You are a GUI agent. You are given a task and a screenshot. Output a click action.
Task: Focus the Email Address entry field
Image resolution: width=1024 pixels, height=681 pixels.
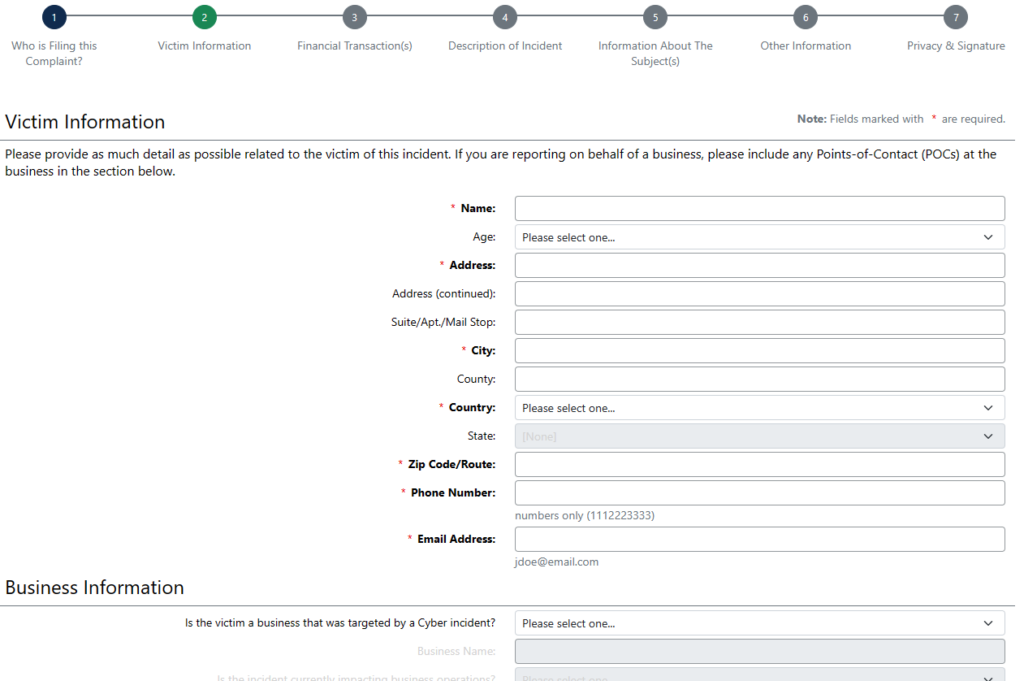[x=758, y=539]
